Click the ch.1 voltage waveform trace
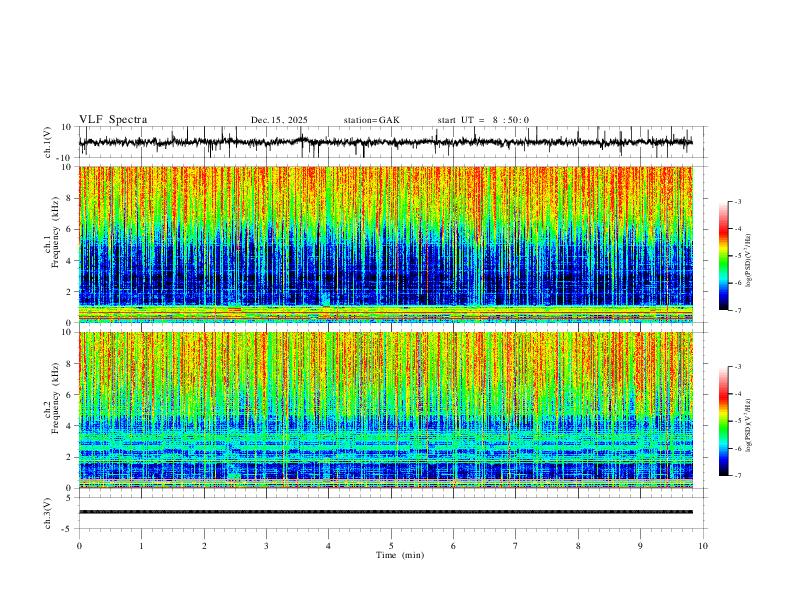Screen dimensions: 792x612 point(386,142)
